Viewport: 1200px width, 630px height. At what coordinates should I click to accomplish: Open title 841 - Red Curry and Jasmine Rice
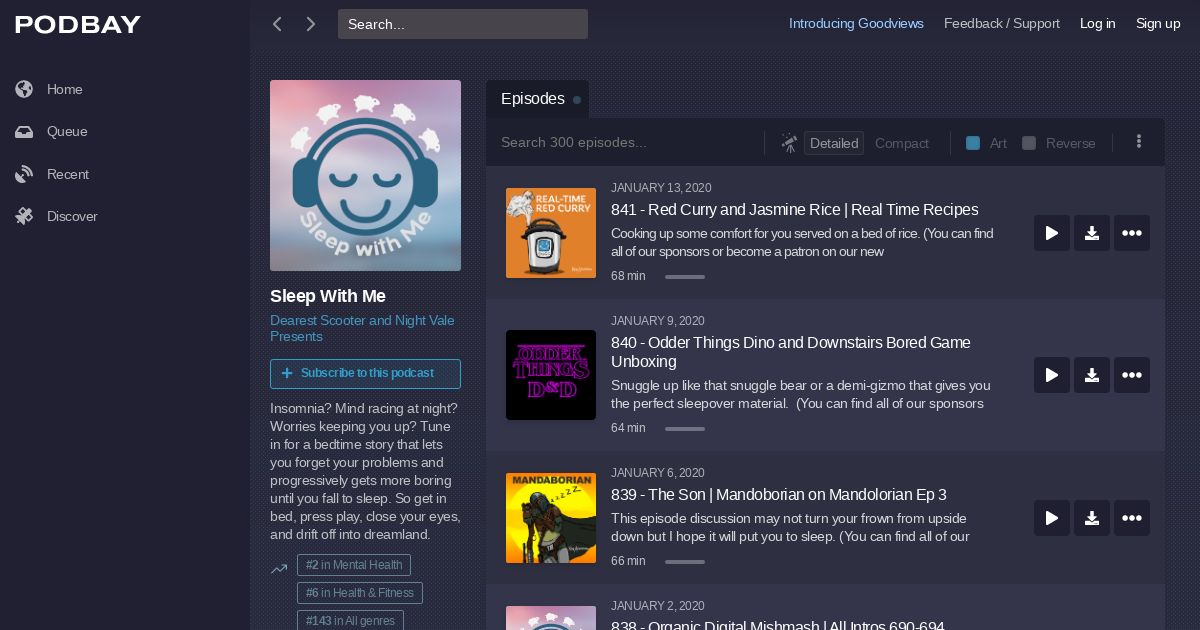[x=795, y=210]
